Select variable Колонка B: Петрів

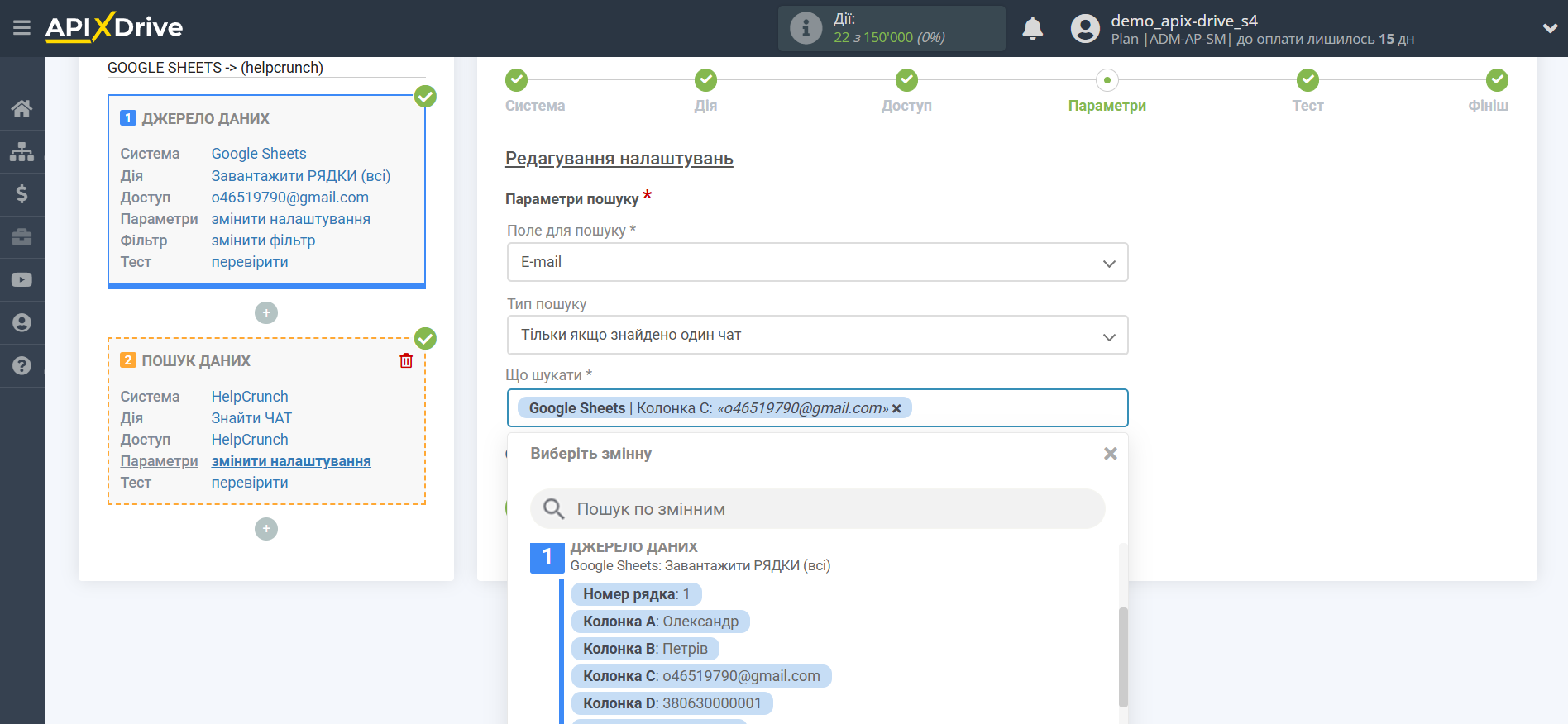click(x=645, y=649)
